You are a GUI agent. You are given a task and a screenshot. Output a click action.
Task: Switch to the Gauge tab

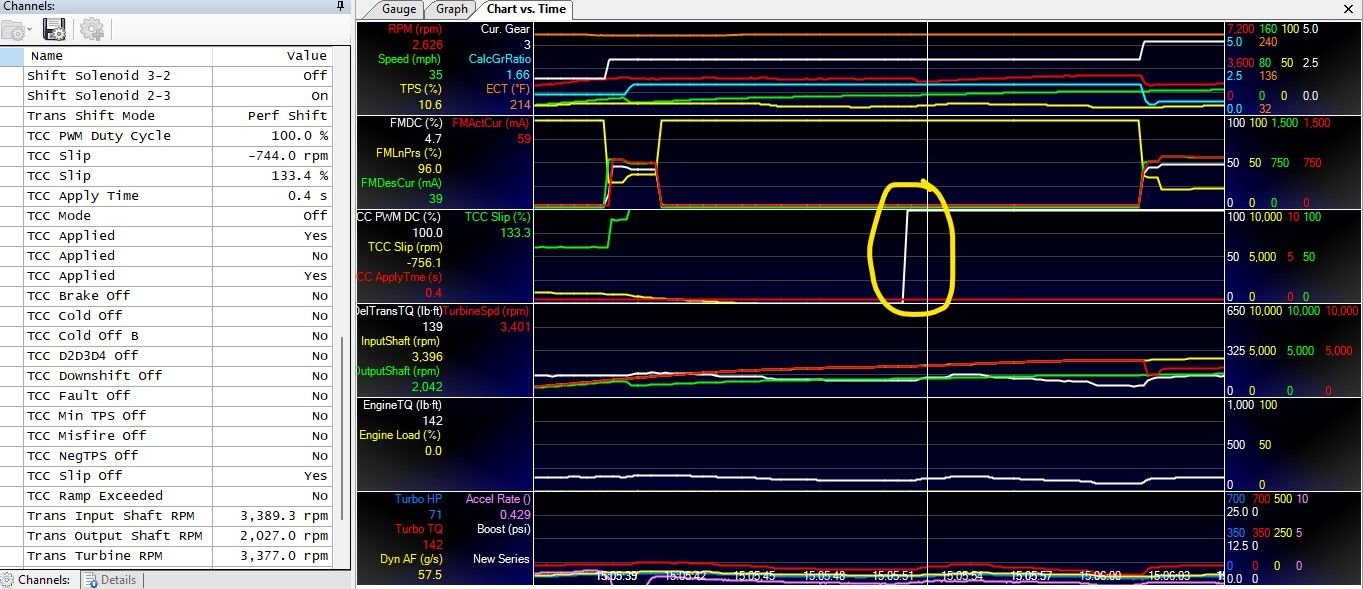(x=399, y=9)
